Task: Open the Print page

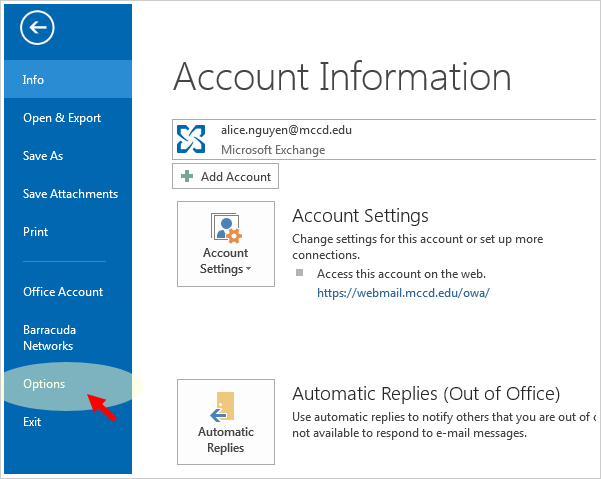Action: coord(35,231)
